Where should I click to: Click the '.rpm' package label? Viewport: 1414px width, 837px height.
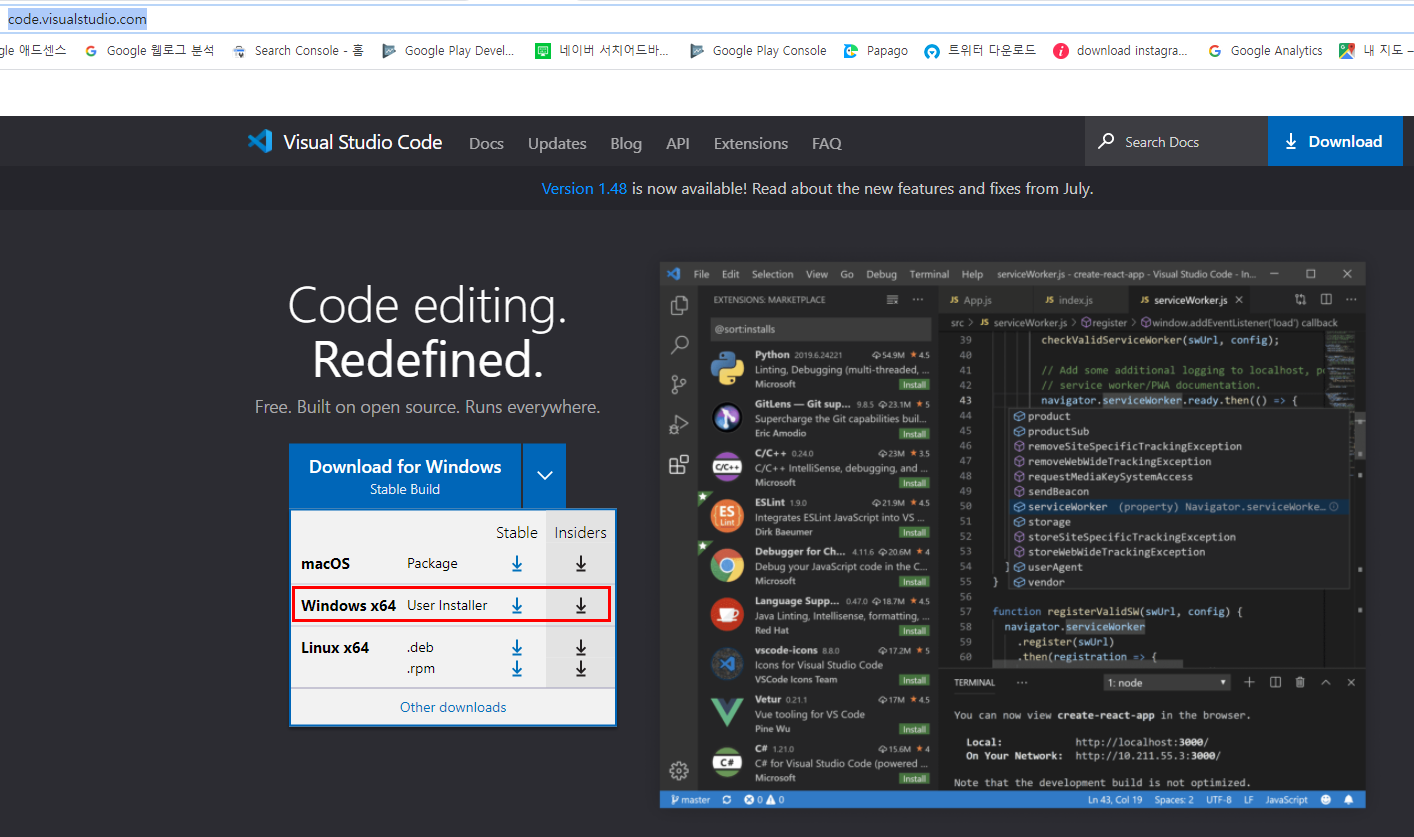[421, 668]
